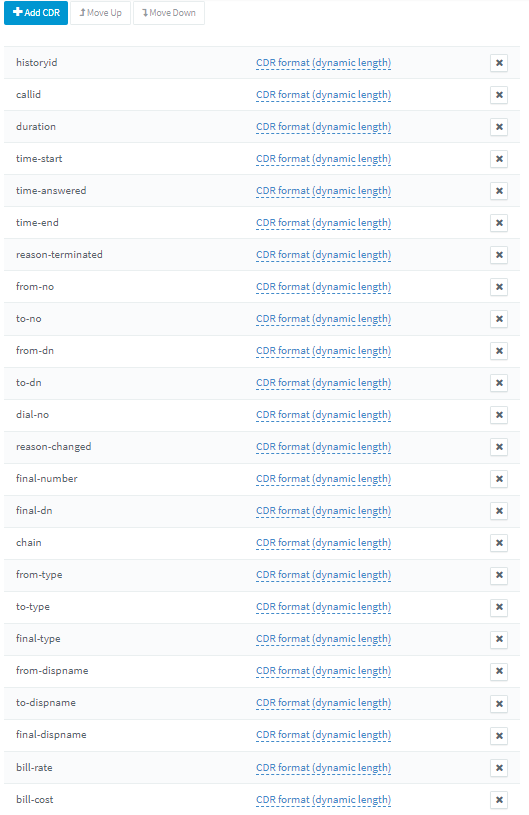Remove the to-no field
The height and width of the screenshot is (815, 529).
pos(499,319)
